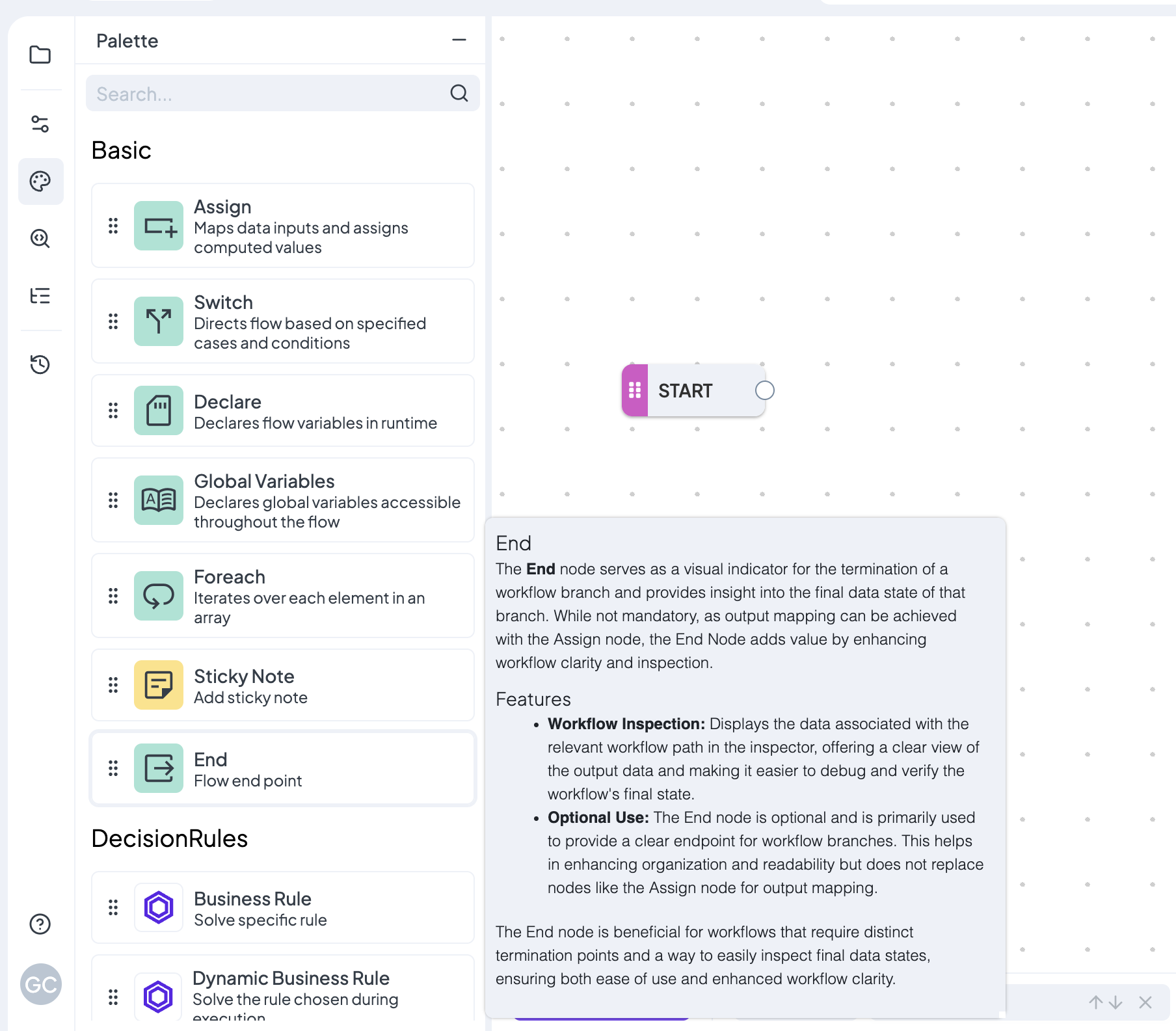The width and height of the screenshot is (1176, 1031).
Task: Open the settings sliders panel
Action: point(40,124)
